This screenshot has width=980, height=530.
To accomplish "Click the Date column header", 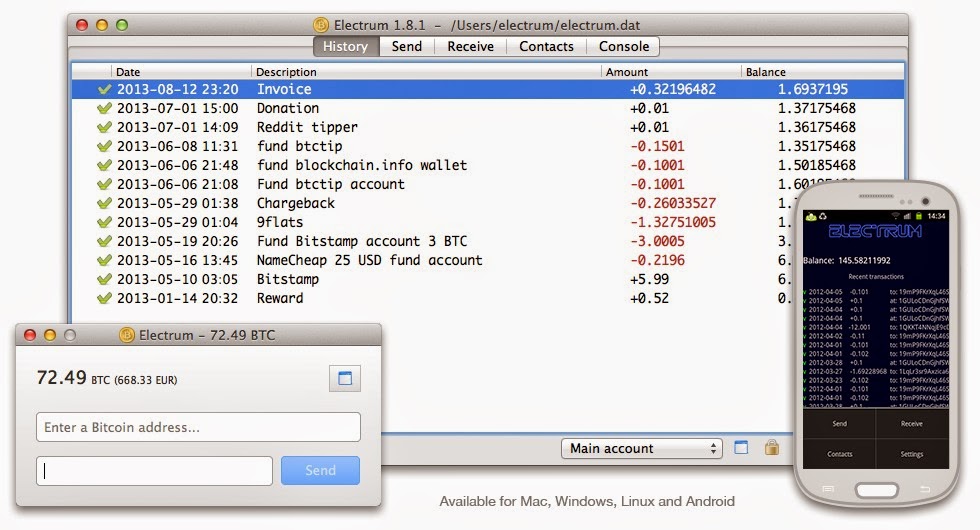I will [x=181, y=72].
